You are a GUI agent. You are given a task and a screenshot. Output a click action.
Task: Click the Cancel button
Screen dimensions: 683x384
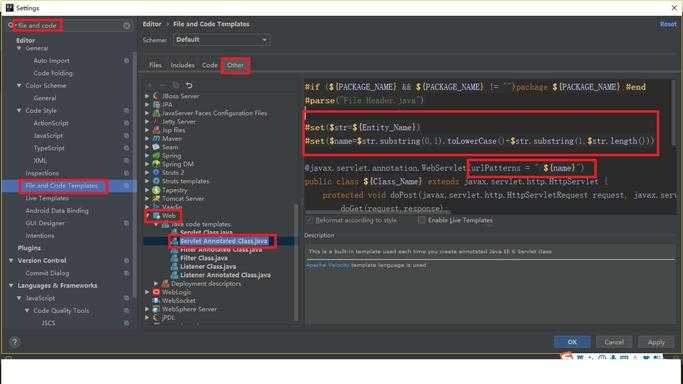(x=614, y=342)
